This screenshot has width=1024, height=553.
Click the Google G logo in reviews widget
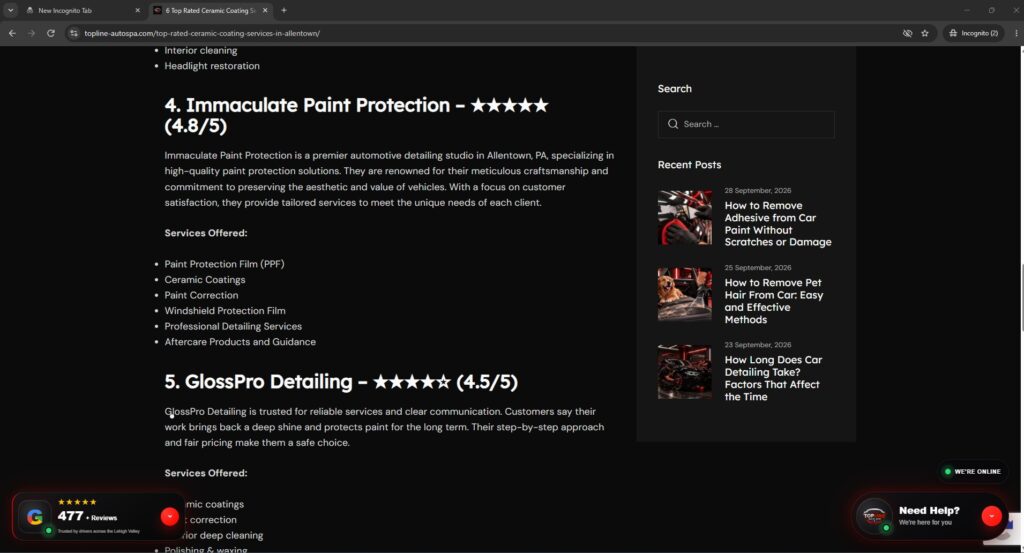pyautogui.click(x=35, y=516)
